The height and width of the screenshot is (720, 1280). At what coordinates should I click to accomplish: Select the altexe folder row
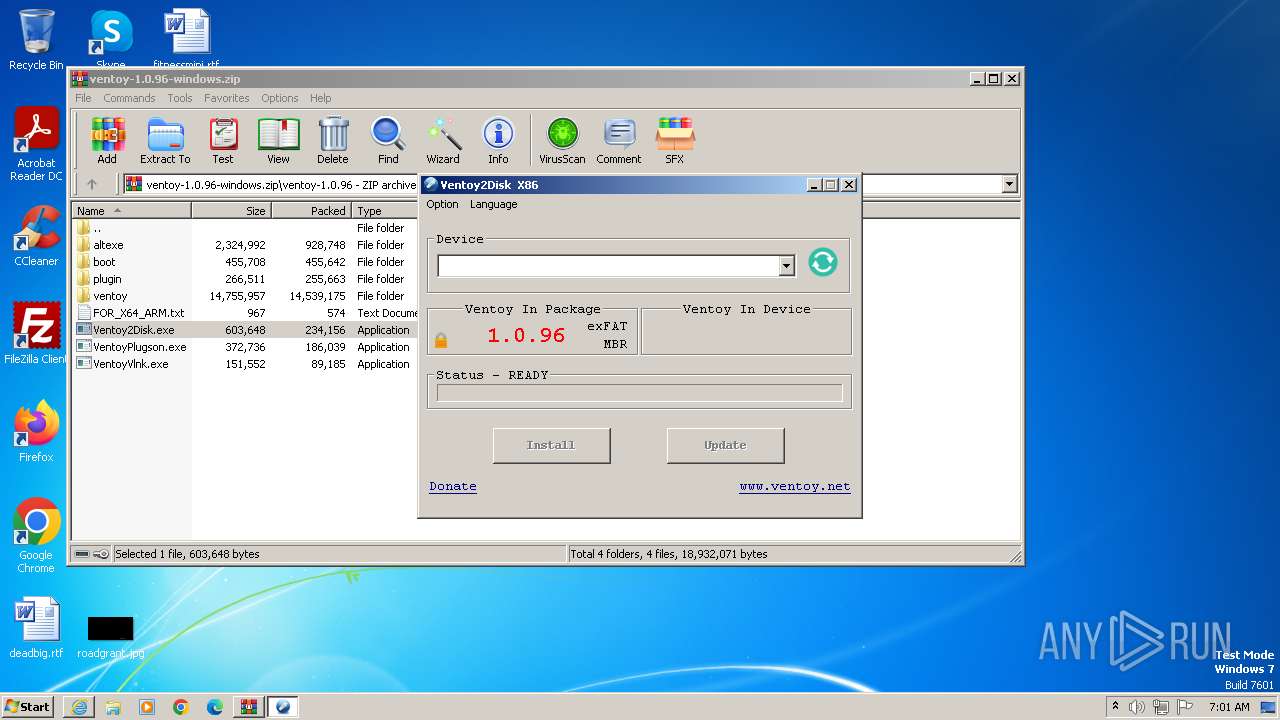245,245
